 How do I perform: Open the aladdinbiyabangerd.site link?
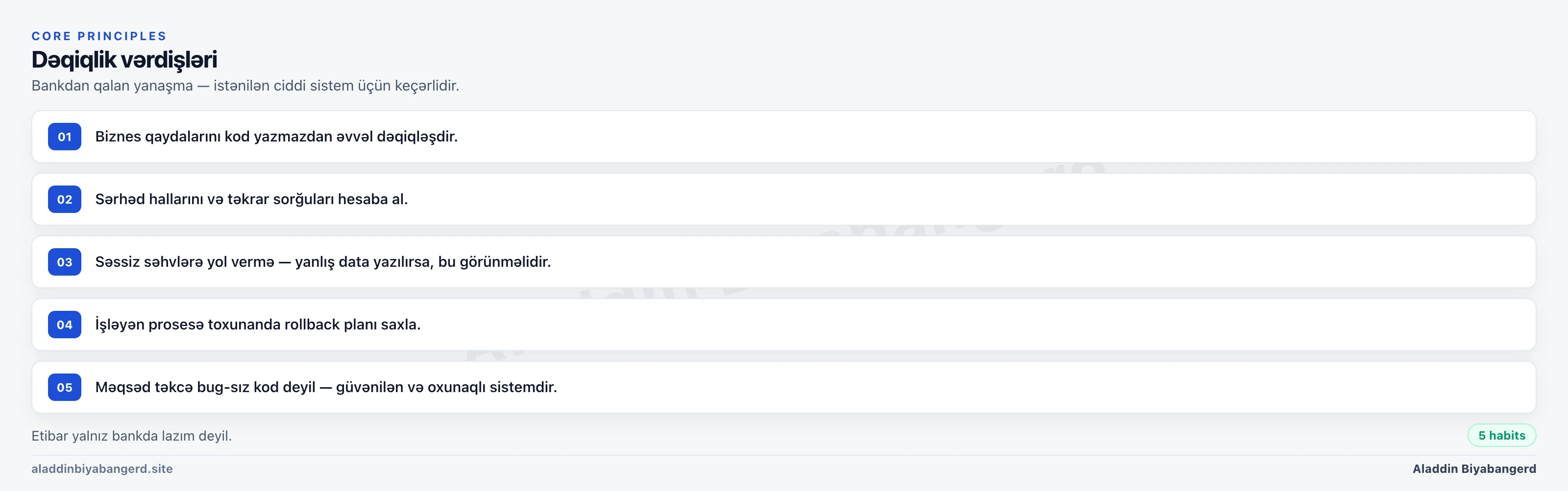coord(102,468)
